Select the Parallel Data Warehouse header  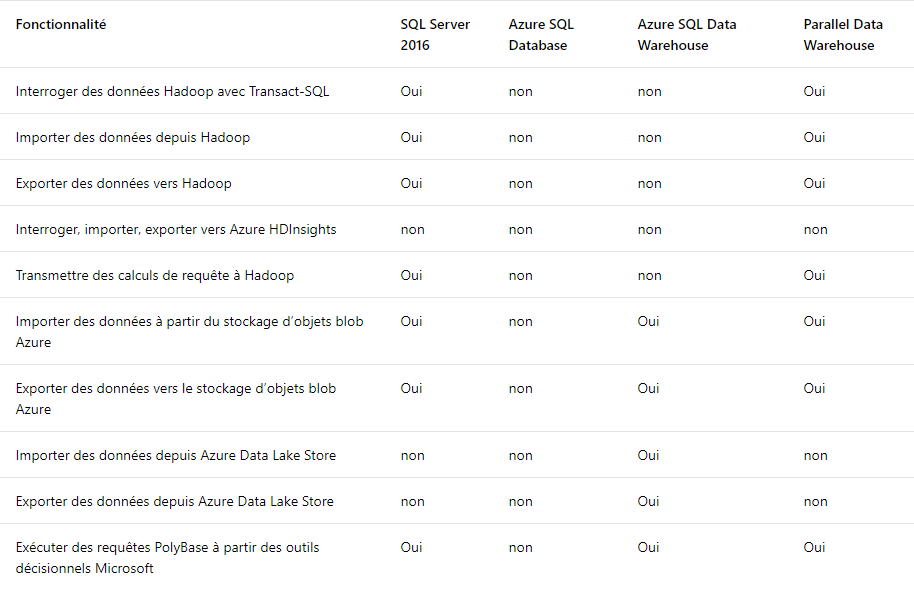coord(843,35)
